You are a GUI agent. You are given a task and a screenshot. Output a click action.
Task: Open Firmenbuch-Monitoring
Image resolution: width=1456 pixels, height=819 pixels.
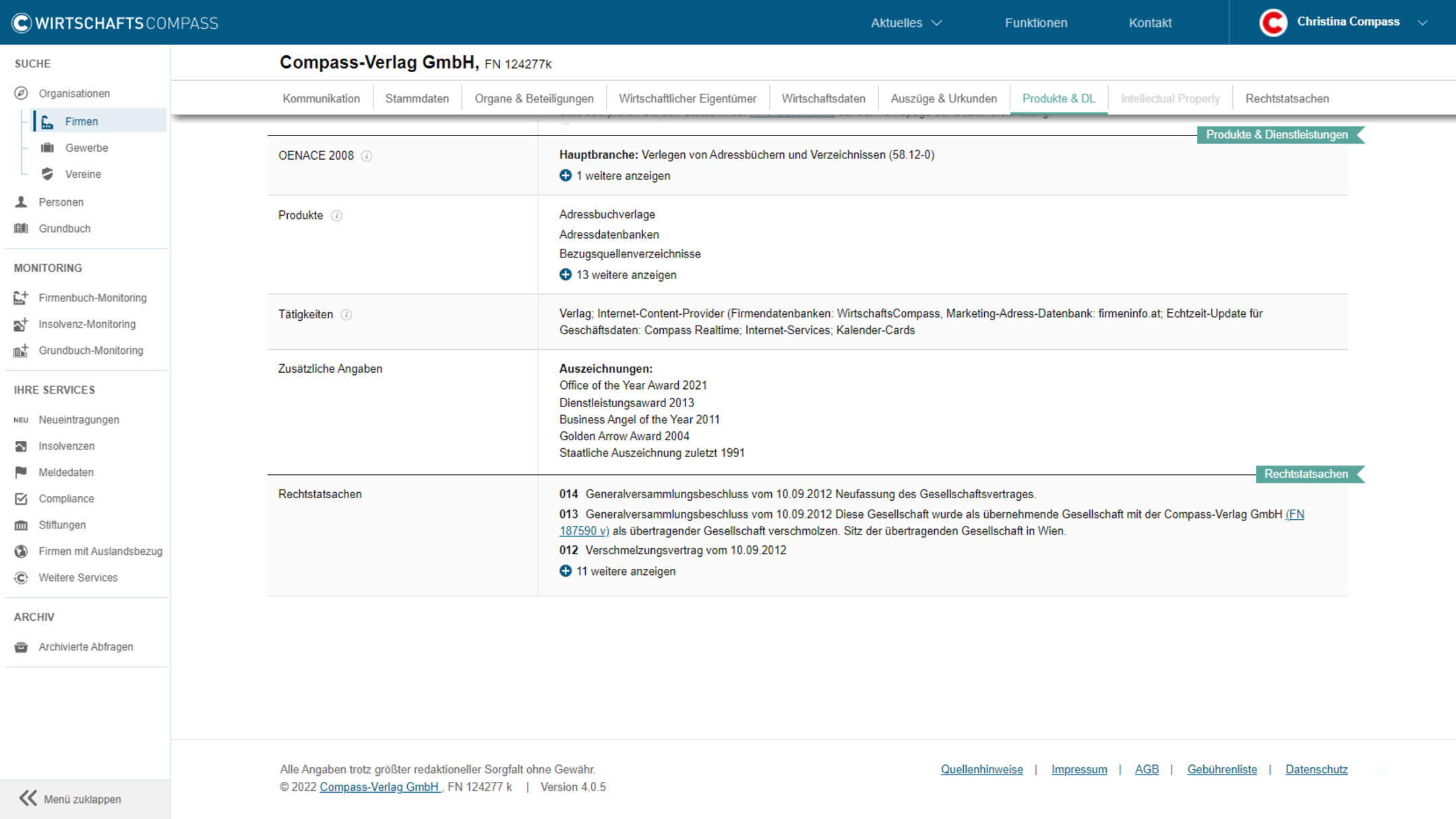[x=93, y=297]
